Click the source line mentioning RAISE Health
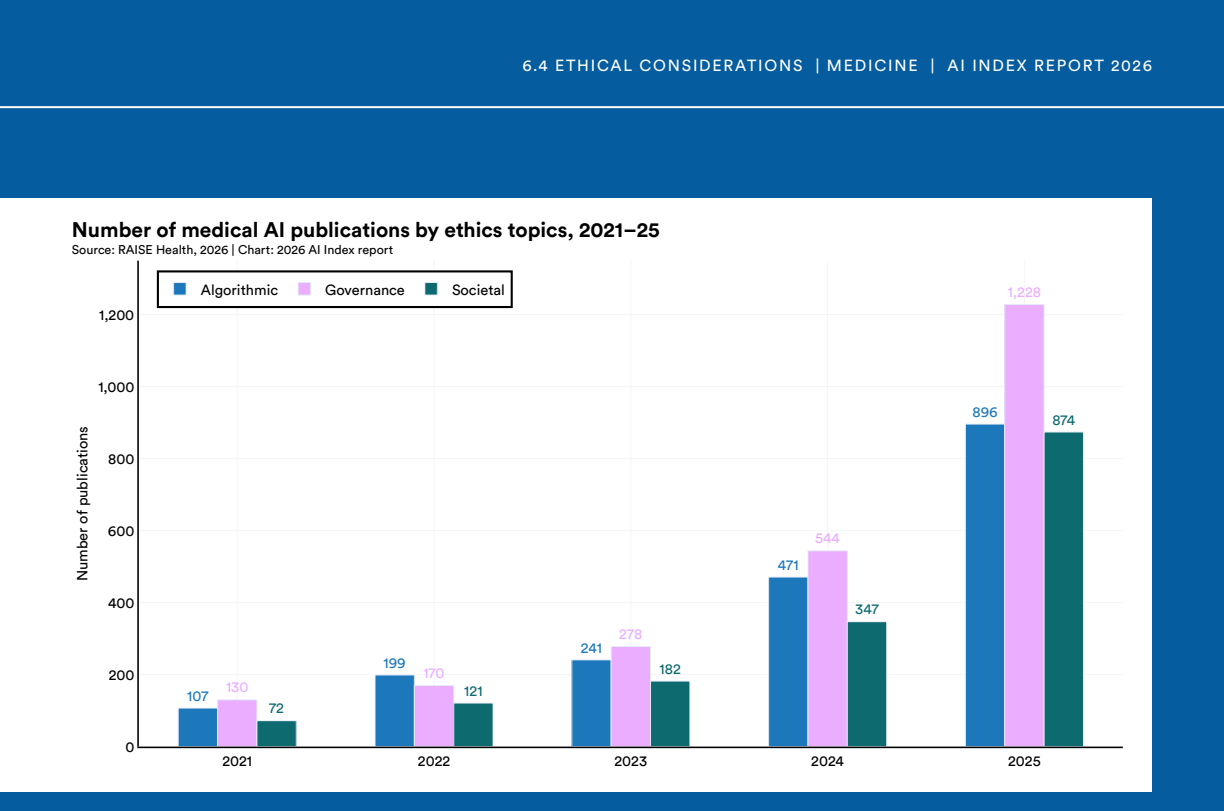 click(232, 250)
